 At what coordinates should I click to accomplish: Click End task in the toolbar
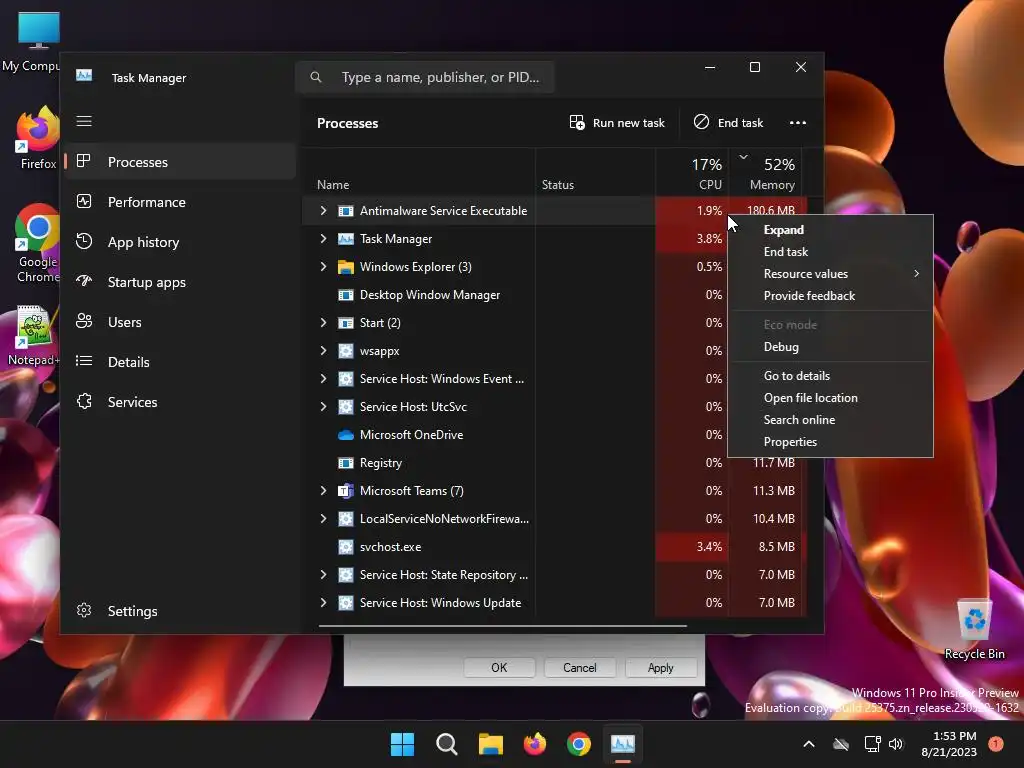click(729, 123)
